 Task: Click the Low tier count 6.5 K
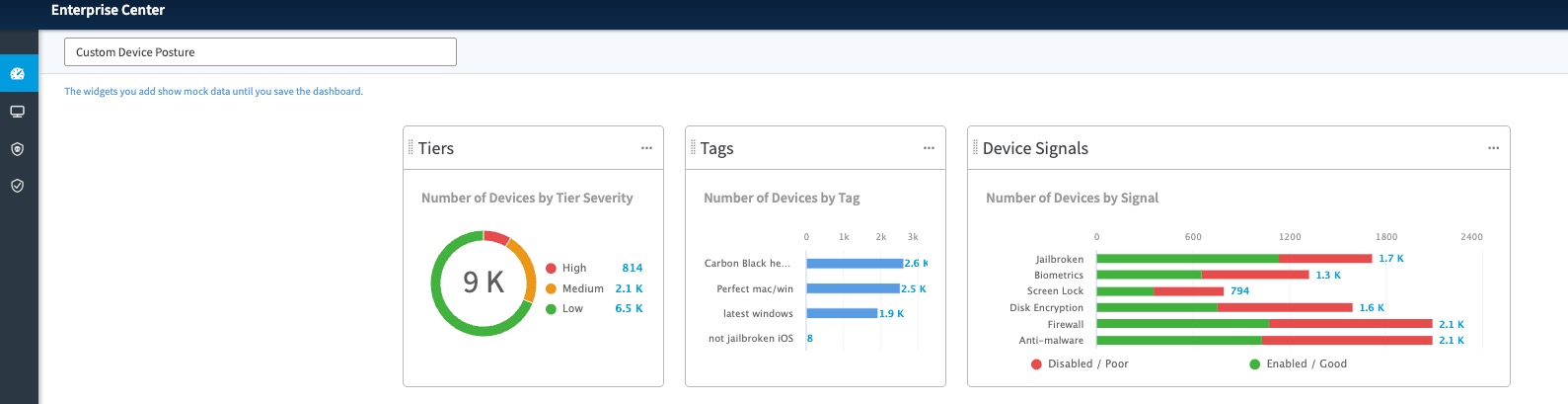629,309
